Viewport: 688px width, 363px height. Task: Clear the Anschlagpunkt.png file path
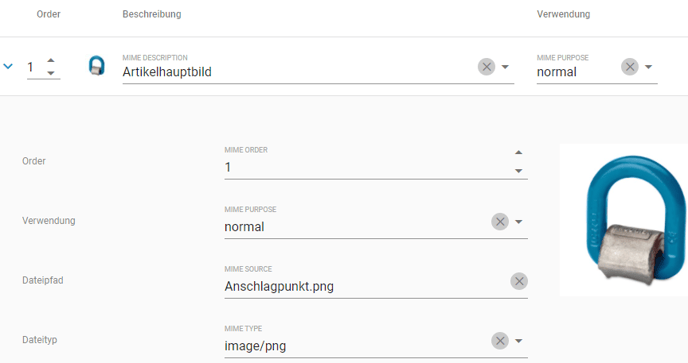[x=519, y=281]
